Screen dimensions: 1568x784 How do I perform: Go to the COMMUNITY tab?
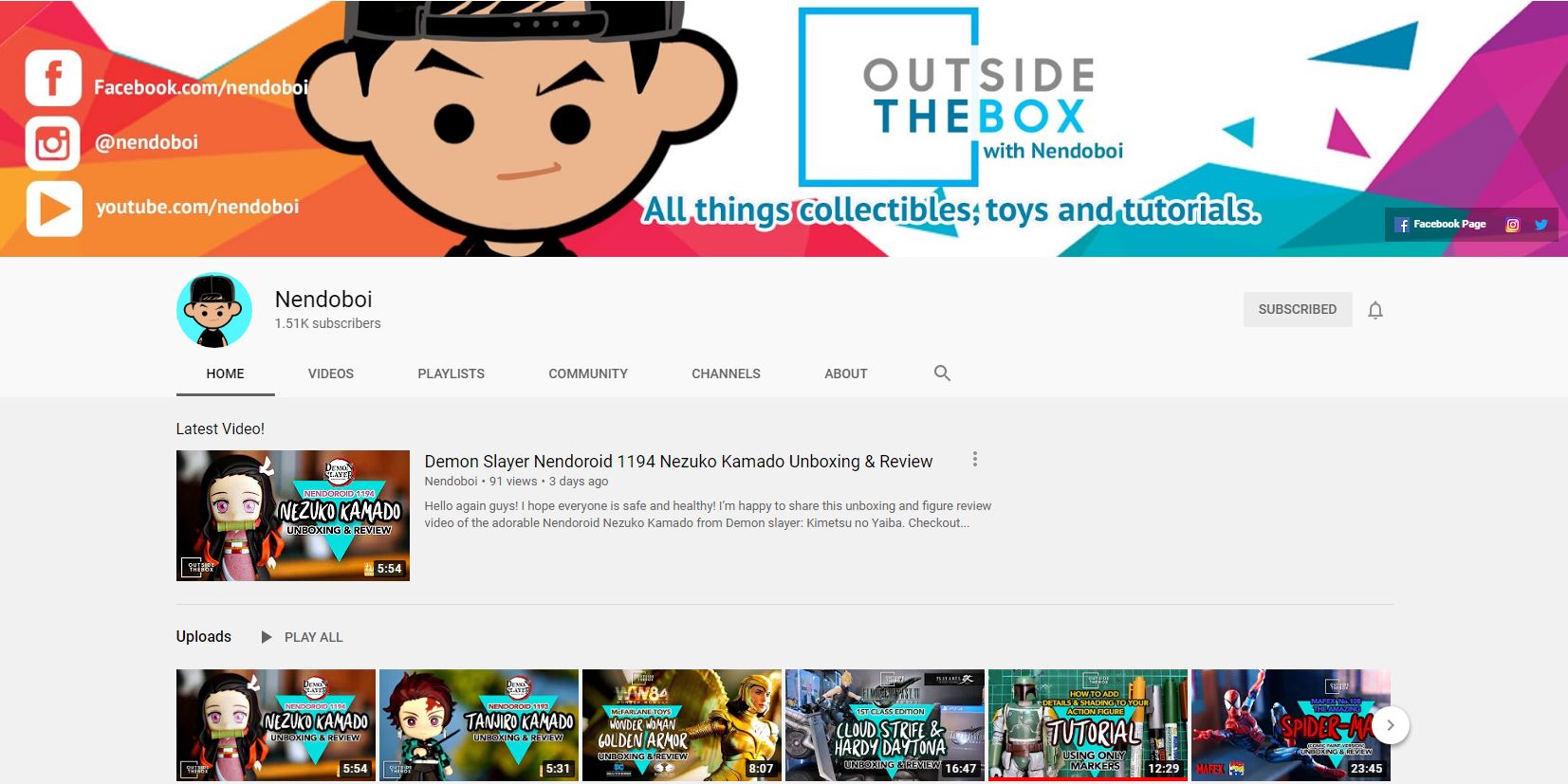point(588,374)
